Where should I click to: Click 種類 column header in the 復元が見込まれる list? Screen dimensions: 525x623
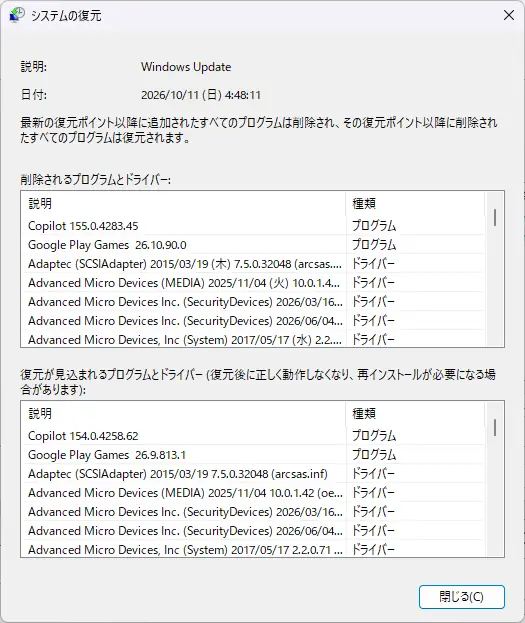(x=415, y=414)
